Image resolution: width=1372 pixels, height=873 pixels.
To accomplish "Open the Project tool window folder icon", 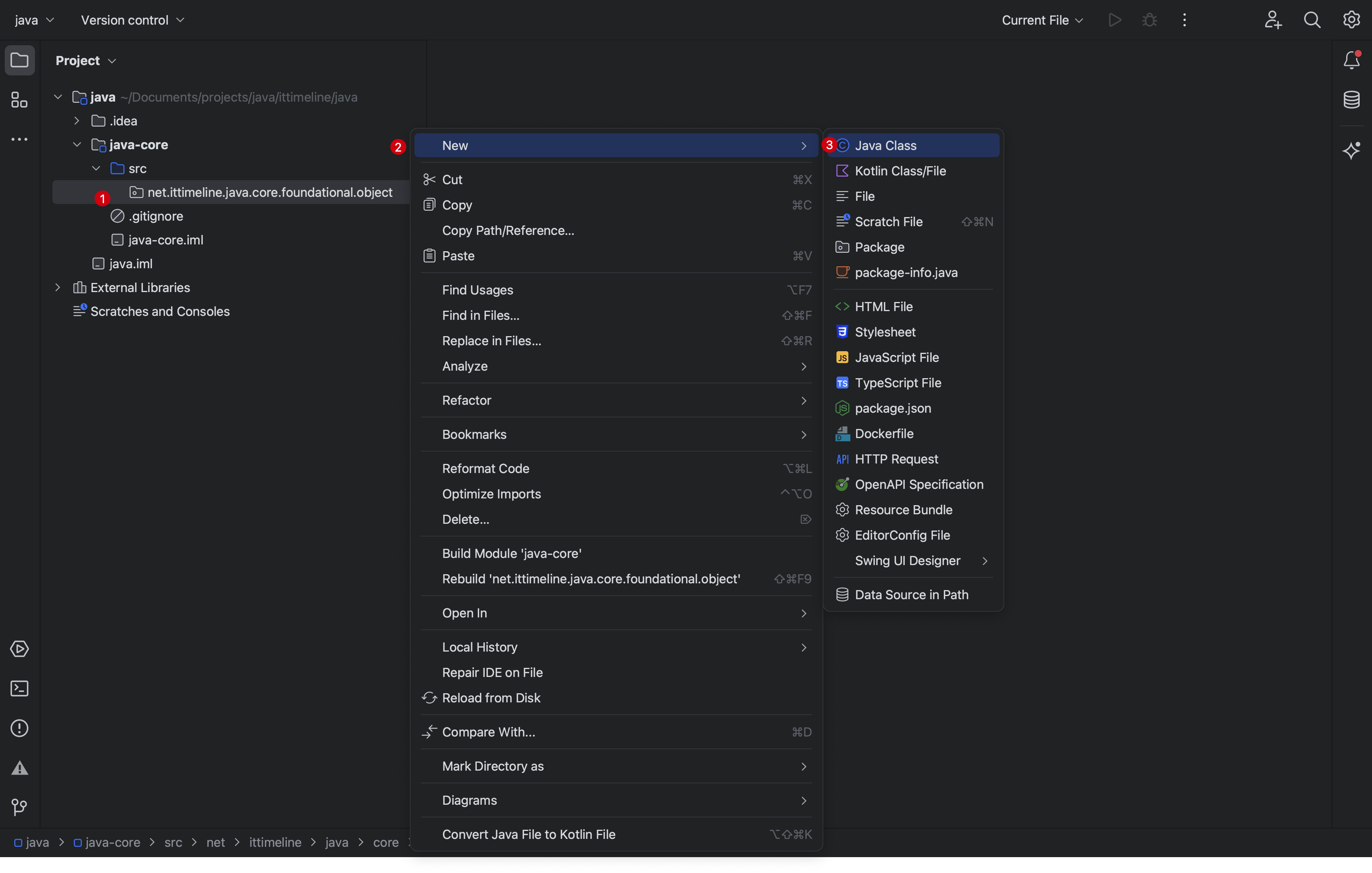I will 19,60.
